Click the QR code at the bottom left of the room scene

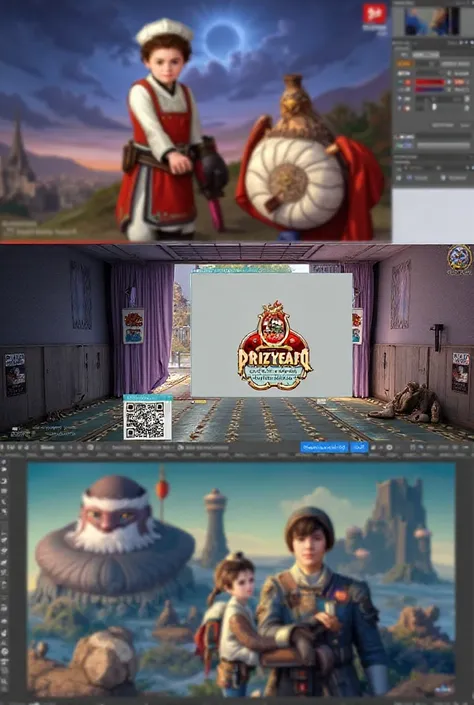click(148, 419)
